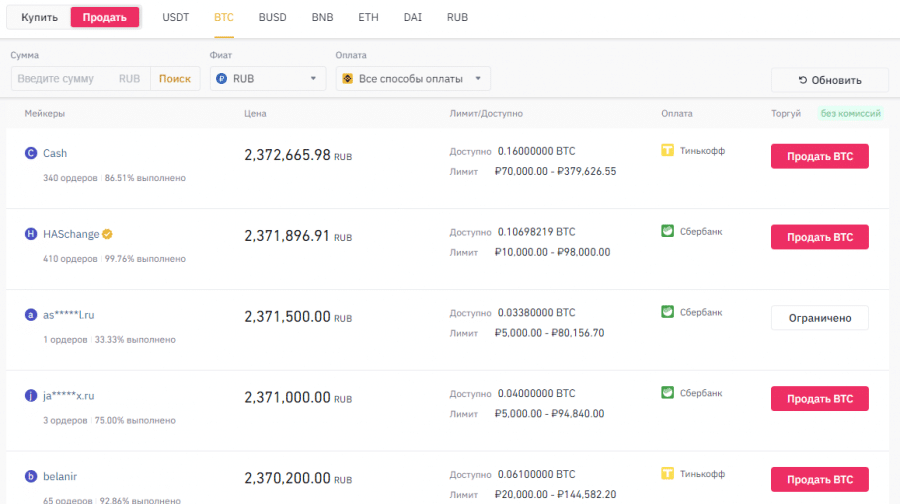This screenshot has width=900, height=504.
Task: Switch to Купить mode
Action: [x=40, y=17]
